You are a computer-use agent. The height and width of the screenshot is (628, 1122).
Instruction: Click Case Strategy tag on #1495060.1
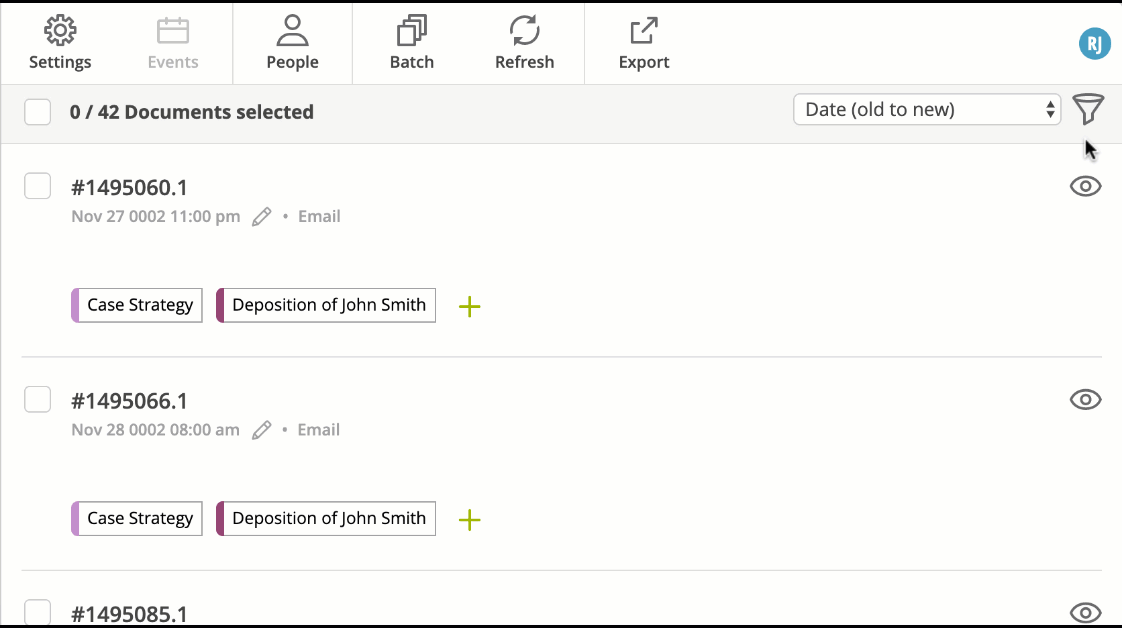click(137, 305)
